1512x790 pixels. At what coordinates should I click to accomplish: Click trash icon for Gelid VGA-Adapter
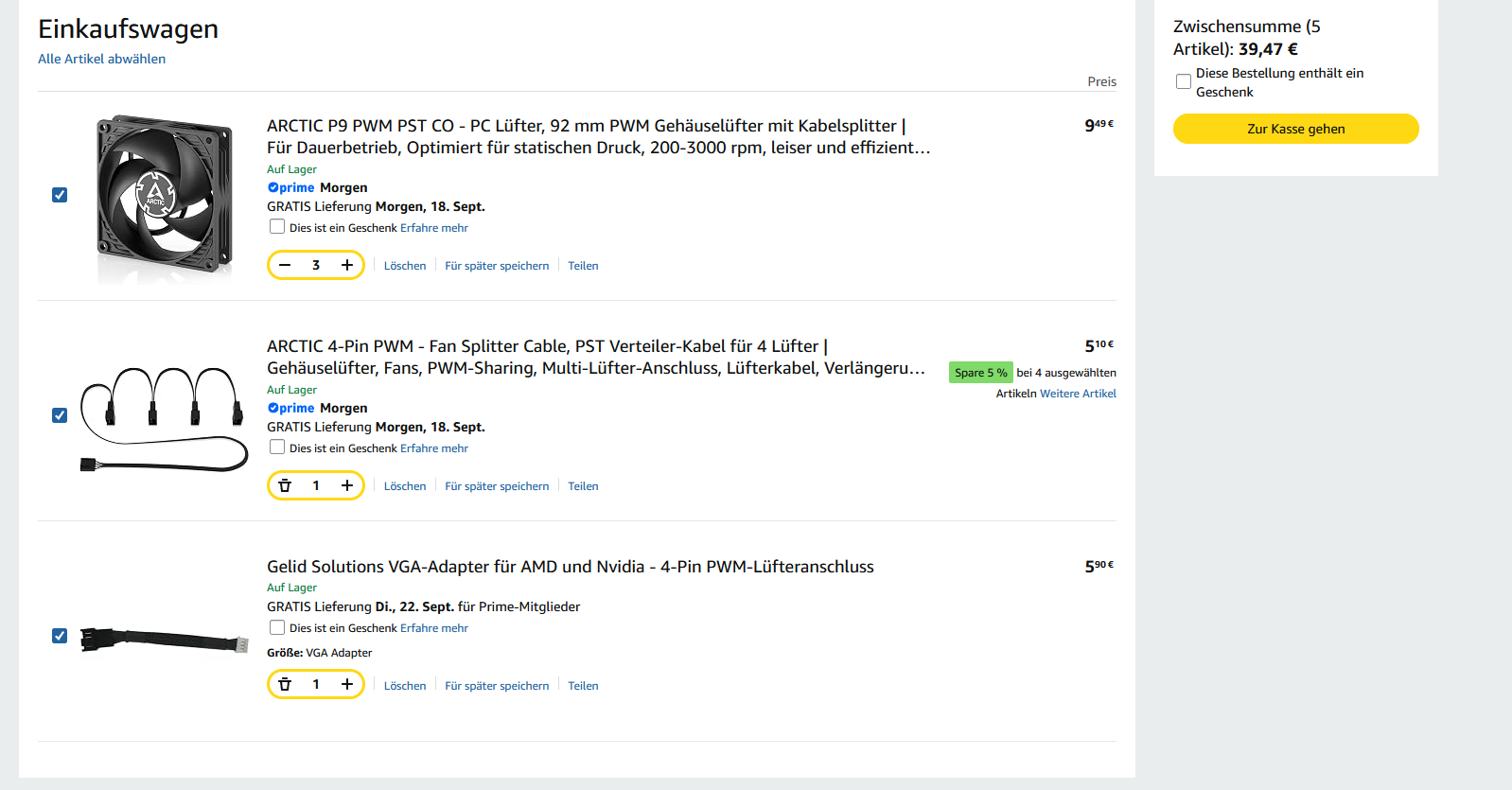point(285,684)
